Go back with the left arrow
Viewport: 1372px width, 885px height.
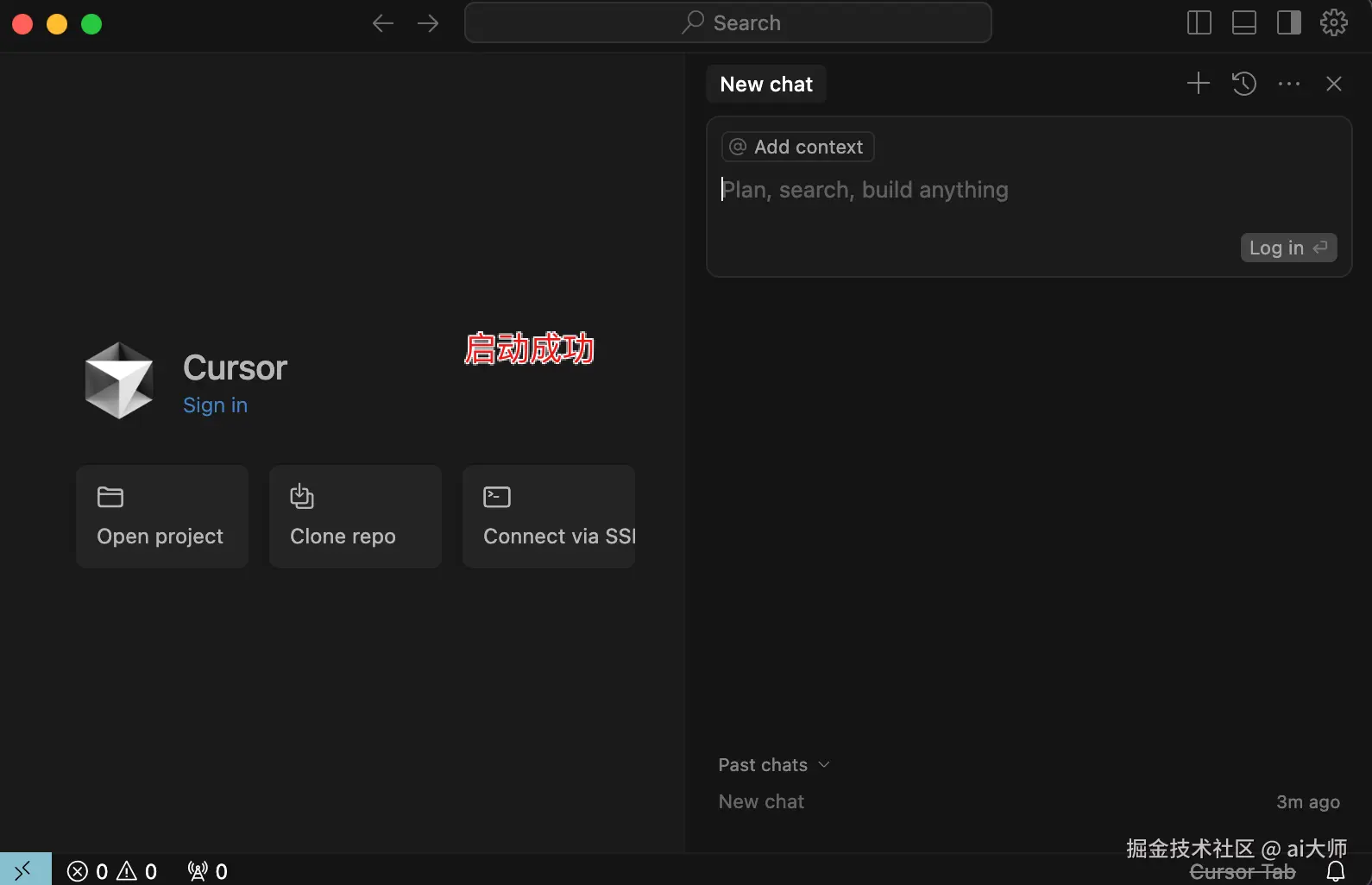click(383, 23)
